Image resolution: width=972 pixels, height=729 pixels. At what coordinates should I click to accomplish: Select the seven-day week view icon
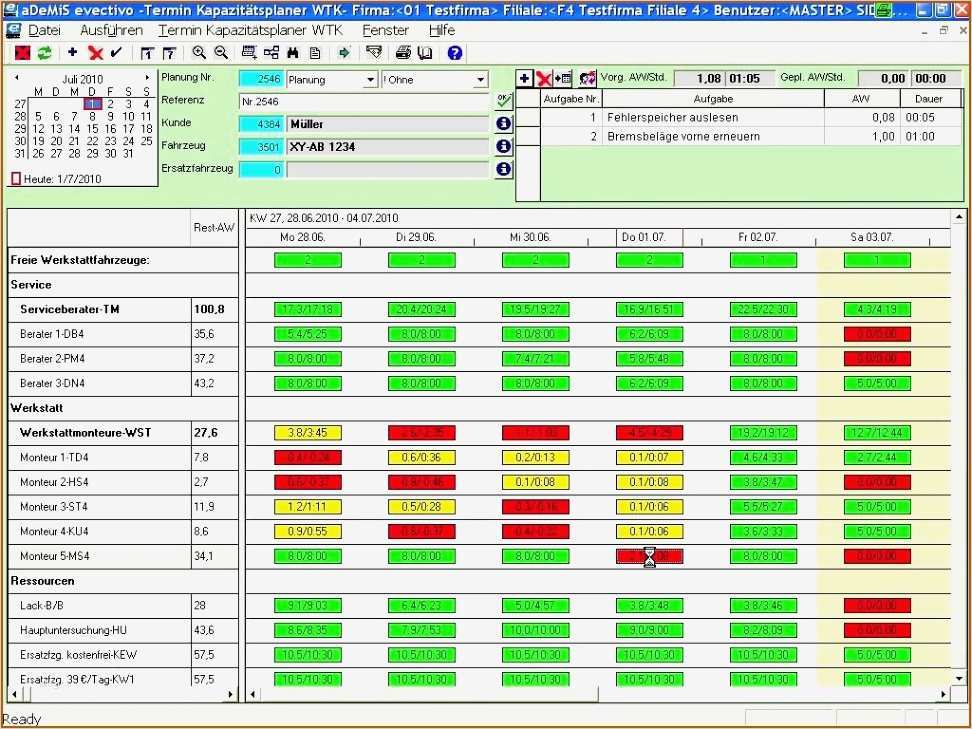click(169, 53)
